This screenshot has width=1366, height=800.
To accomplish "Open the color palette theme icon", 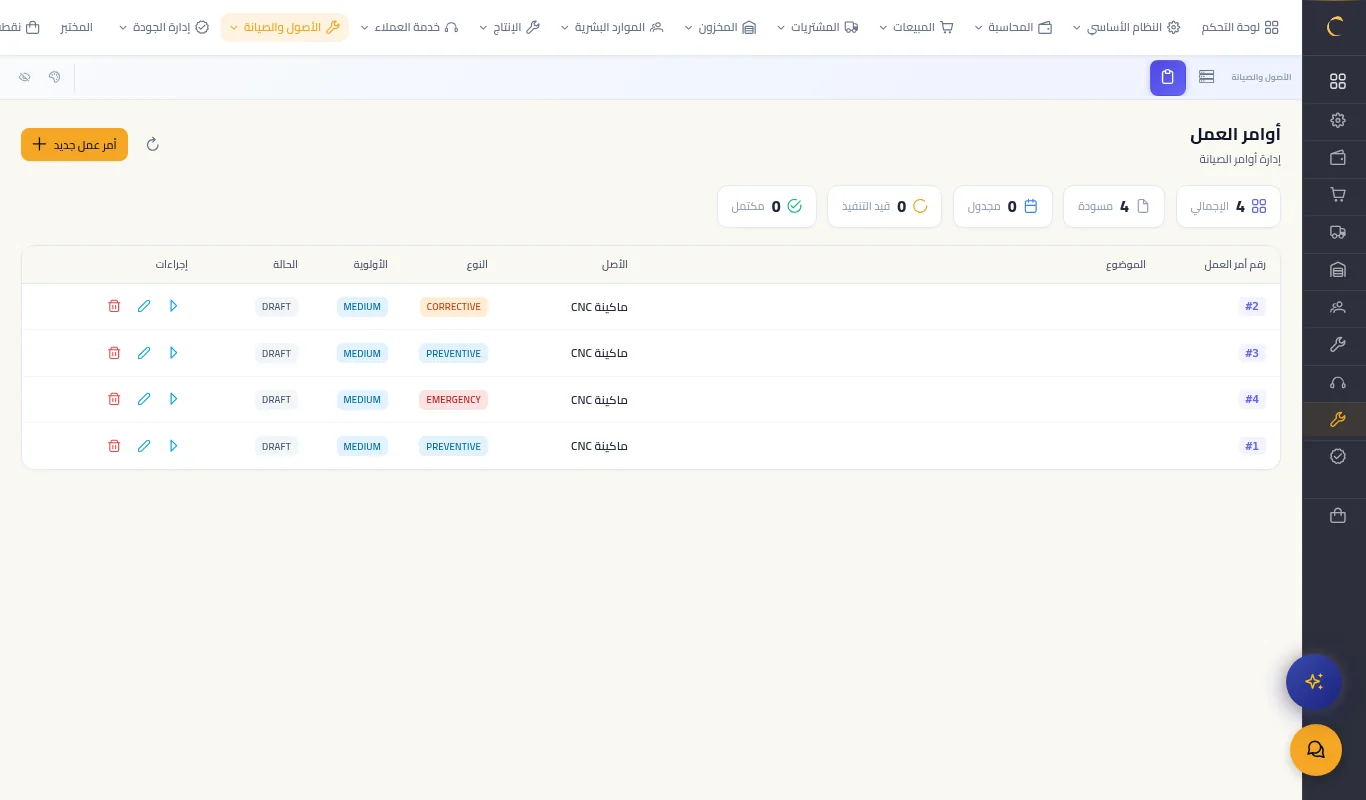I will pyautogui.click(x=55, y=77).
